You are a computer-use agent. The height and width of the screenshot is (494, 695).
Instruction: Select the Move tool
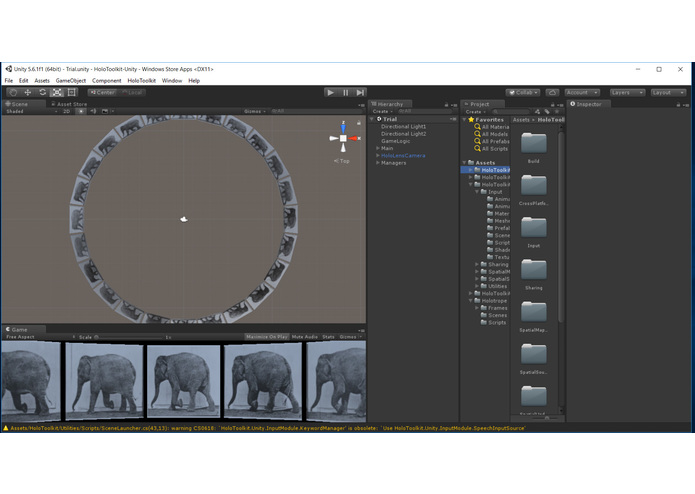tap(27, 92)
